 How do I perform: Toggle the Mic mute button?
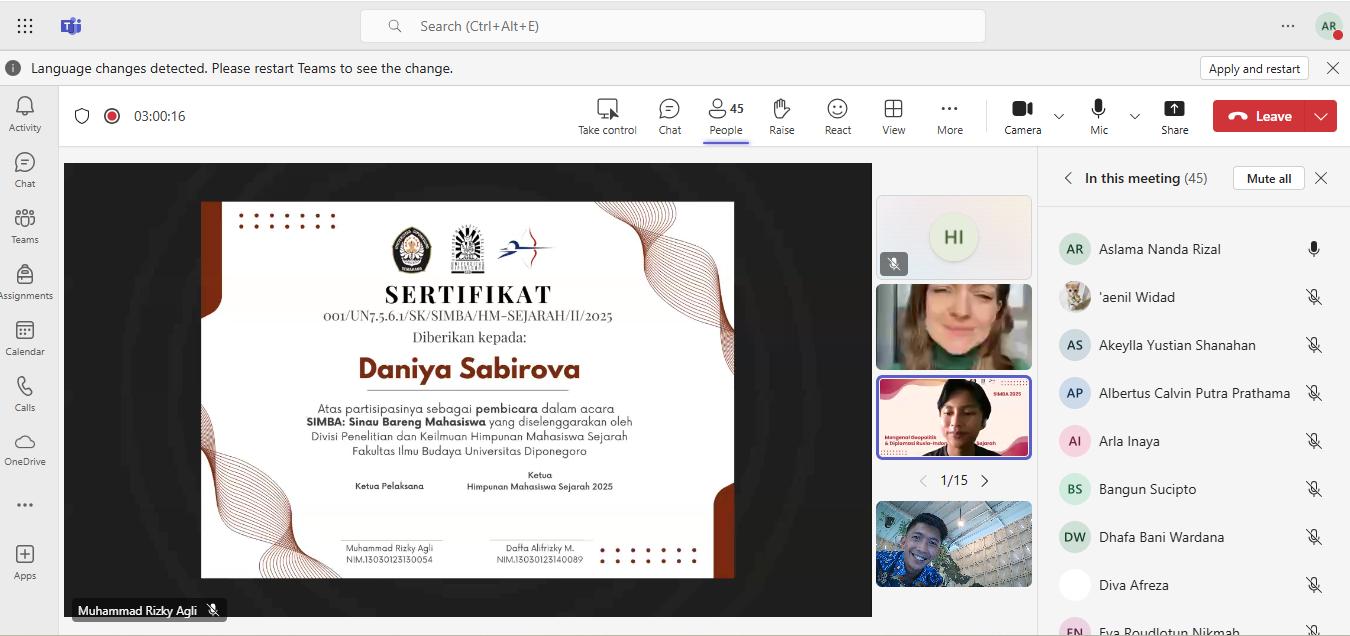(1098, 116)
